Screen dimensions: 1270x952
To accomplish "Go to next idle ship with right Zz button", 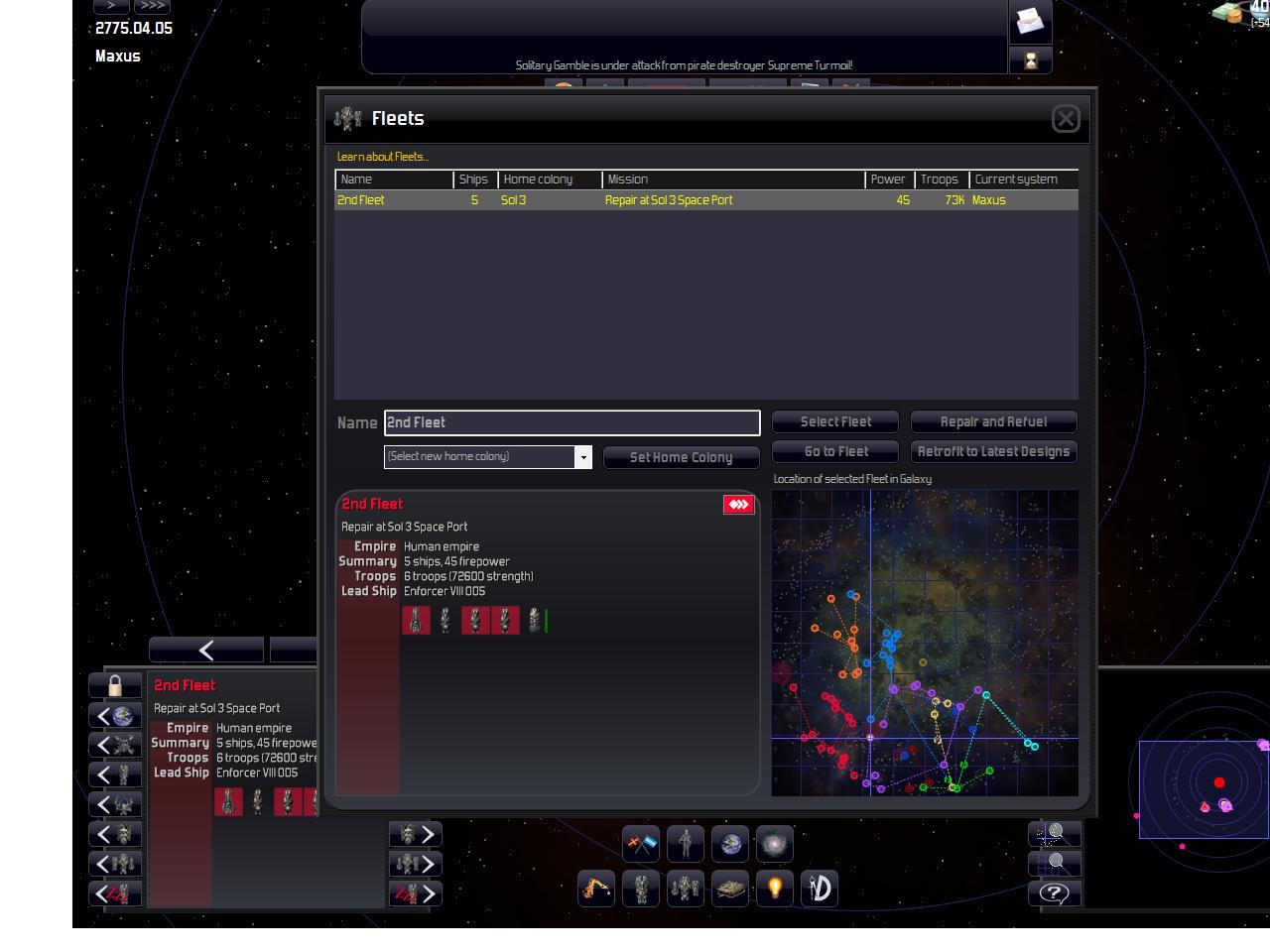I will point(416,893).
